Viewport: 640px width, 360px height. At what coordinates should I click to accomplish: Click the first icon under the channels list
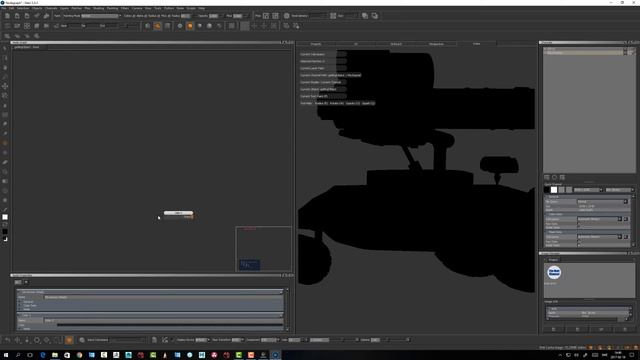coord(547,177)
